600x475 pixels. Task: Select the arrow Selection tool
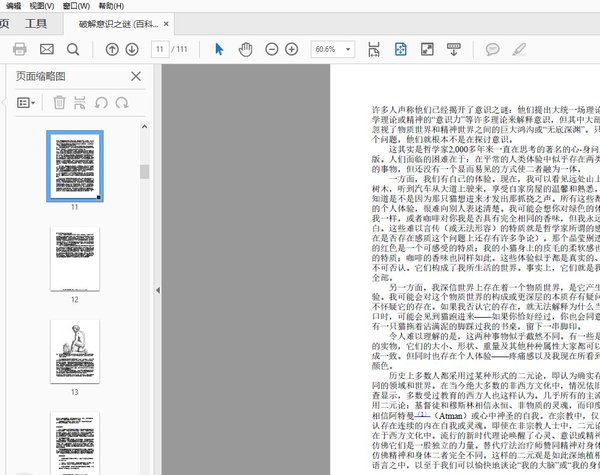coord(219,49)
